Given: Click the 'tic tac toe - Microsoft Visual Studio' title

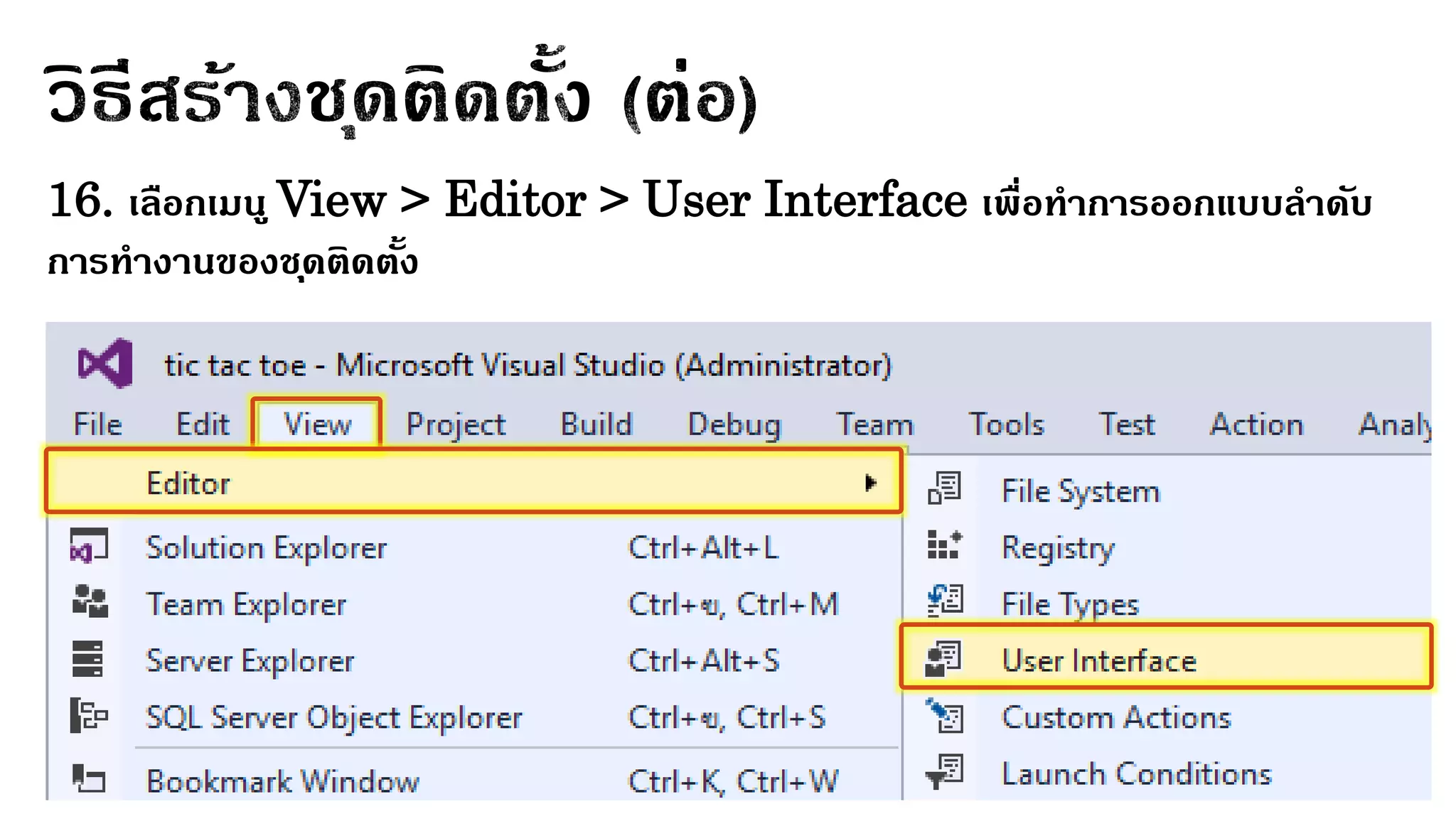Looking at the screenshot, I should coord(528,365).
